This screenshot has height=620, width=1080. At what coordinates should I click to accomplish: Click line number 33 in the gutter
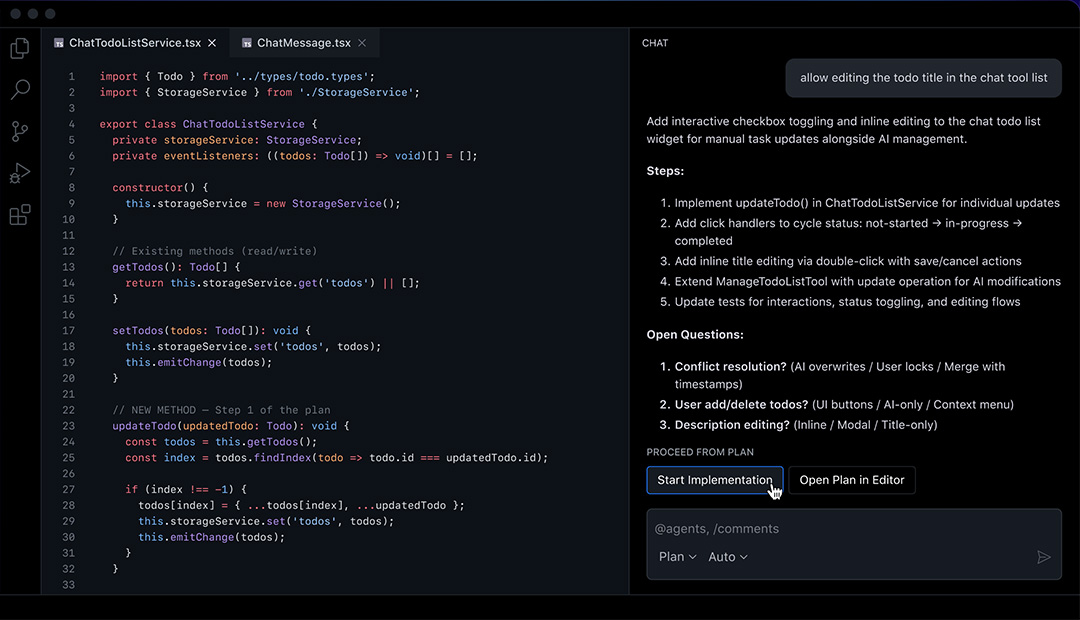[68, 585]
